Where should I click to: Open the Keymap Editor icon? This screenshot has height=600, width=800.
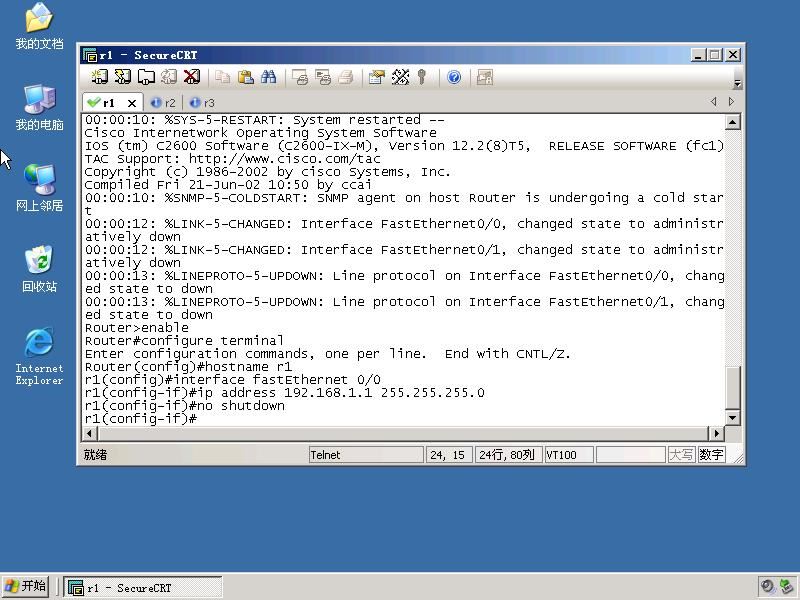[401, 77]
